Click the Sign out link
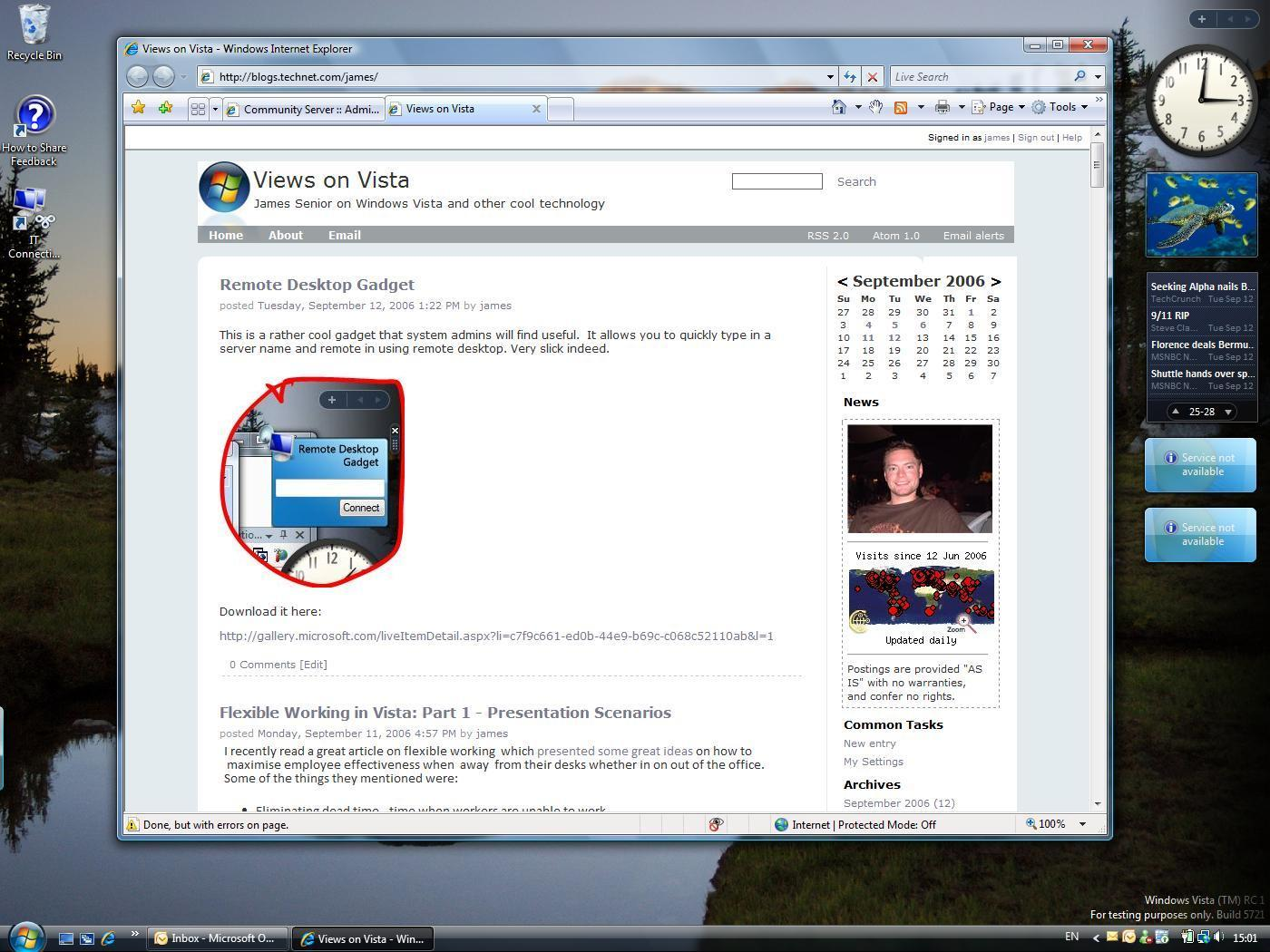 pyautogui.click(x=1036, y=138)
